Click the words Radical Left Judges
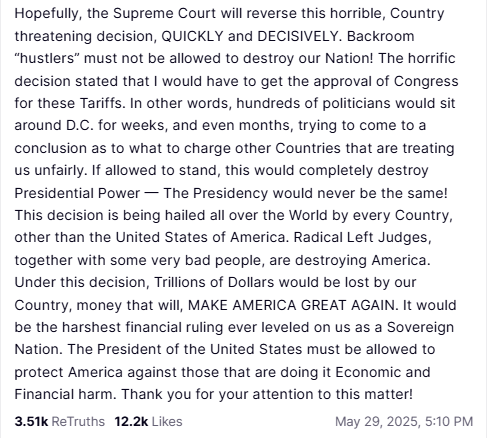Viewport: 488px width, 438px height. click(362, 238)
